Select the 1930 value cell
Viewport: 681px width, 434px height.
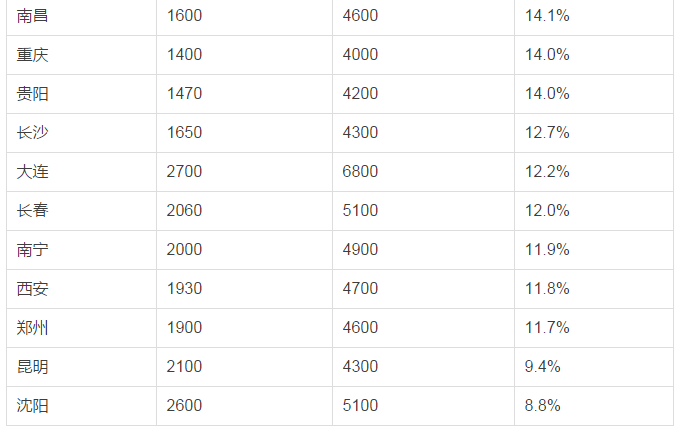[184, 289]
